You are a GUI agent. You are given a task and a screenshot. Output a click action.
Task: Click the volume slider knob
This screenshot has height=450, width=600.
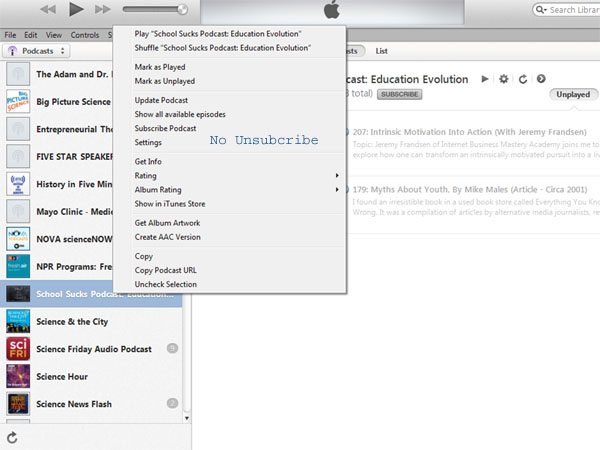pyautogui.click(x=183, y=9)
